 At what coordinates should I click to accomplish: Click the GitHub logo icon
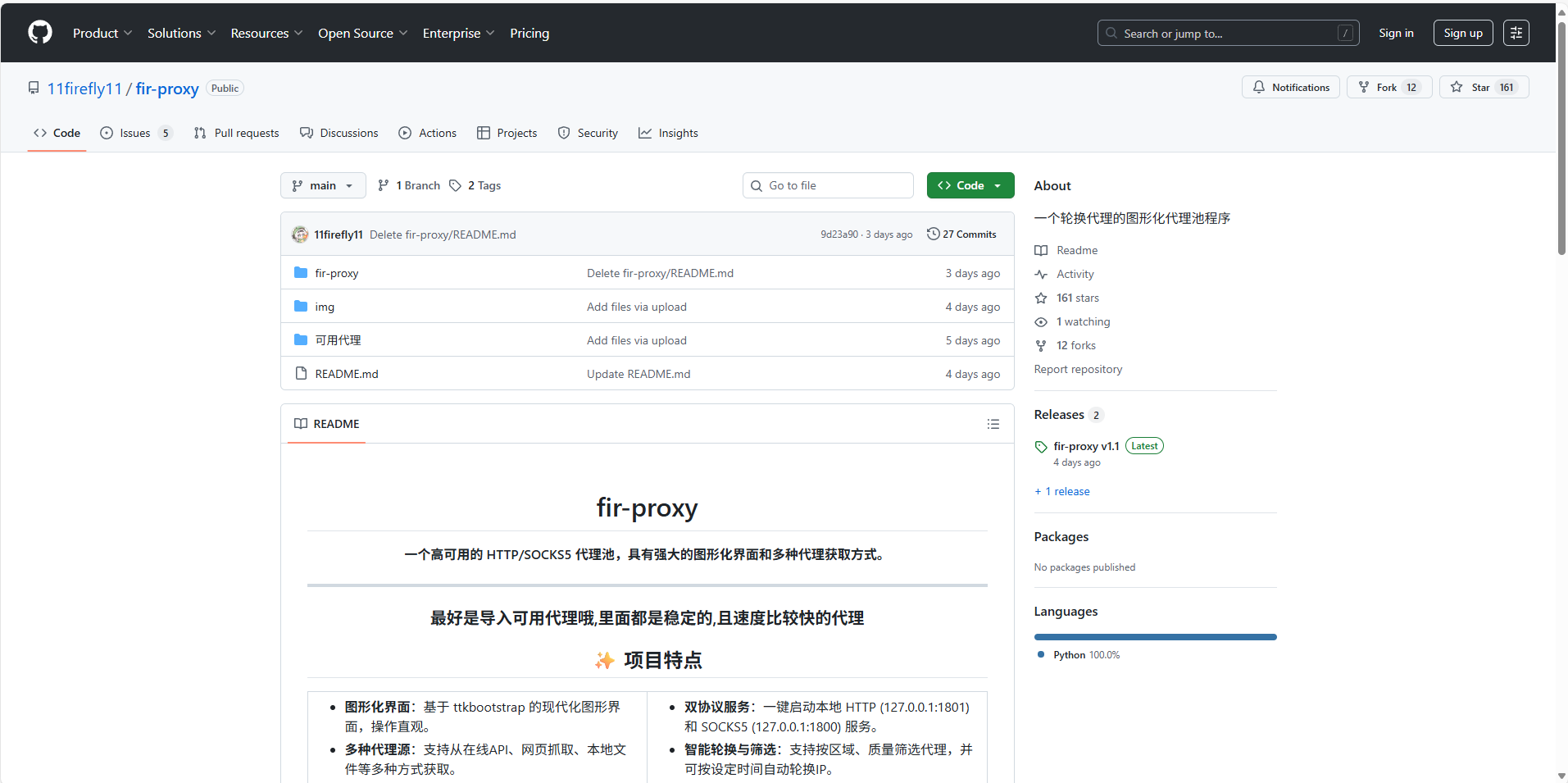(40, 33)
